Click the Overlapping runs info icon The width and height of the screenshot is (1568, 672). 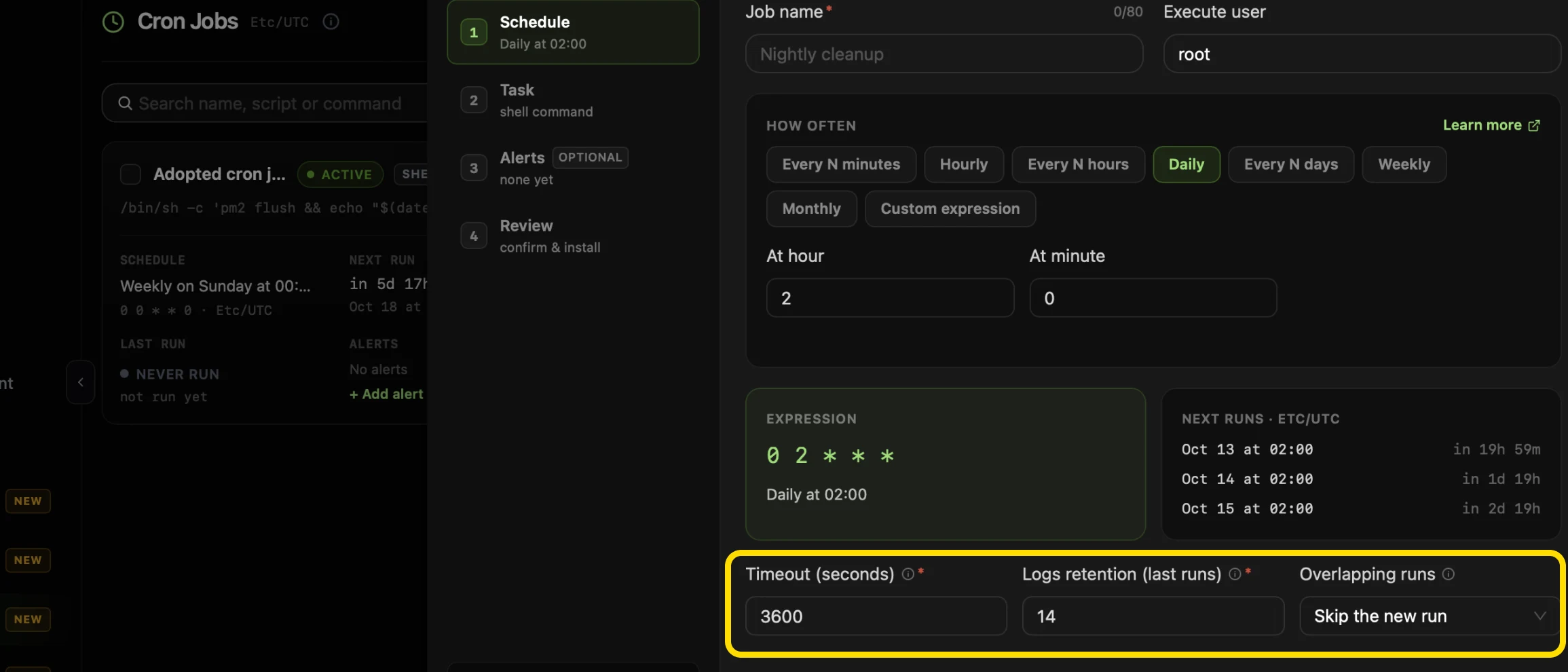[1449, 574]
